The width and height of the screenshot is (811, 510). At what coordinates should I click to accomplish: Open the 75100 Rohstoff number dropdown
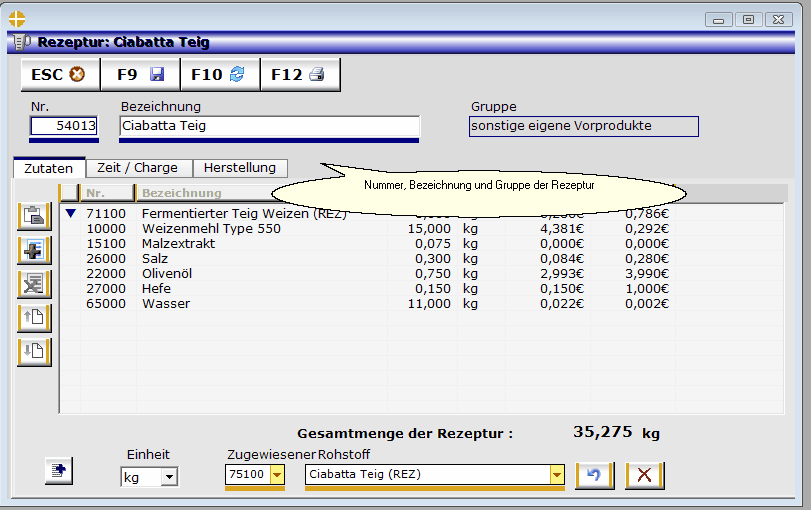(277, 474)
